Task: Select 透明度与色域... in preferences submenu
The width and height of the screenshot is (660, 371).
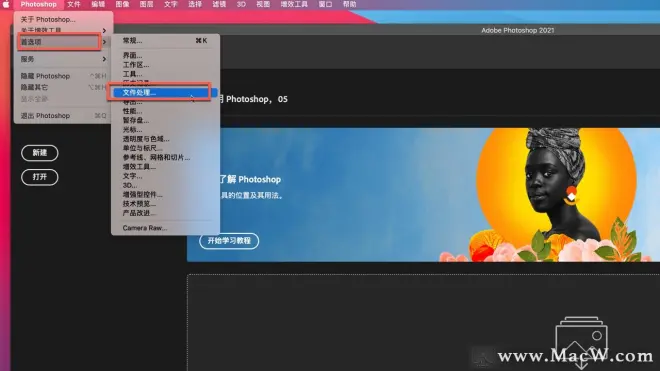Action: [x=165, y=139]
